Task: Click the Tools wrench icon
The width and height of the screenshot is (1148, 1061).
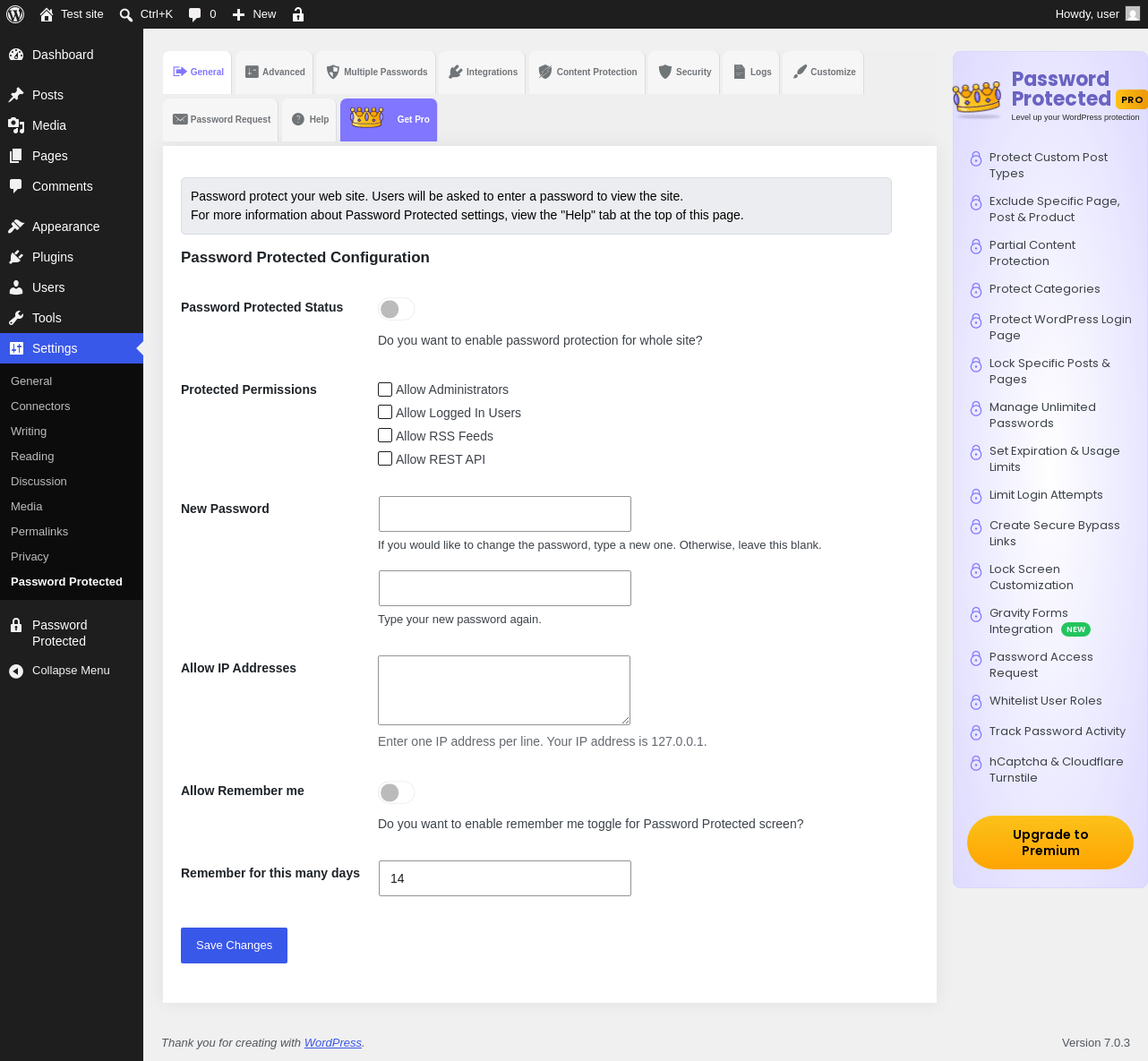Action: 16,318
